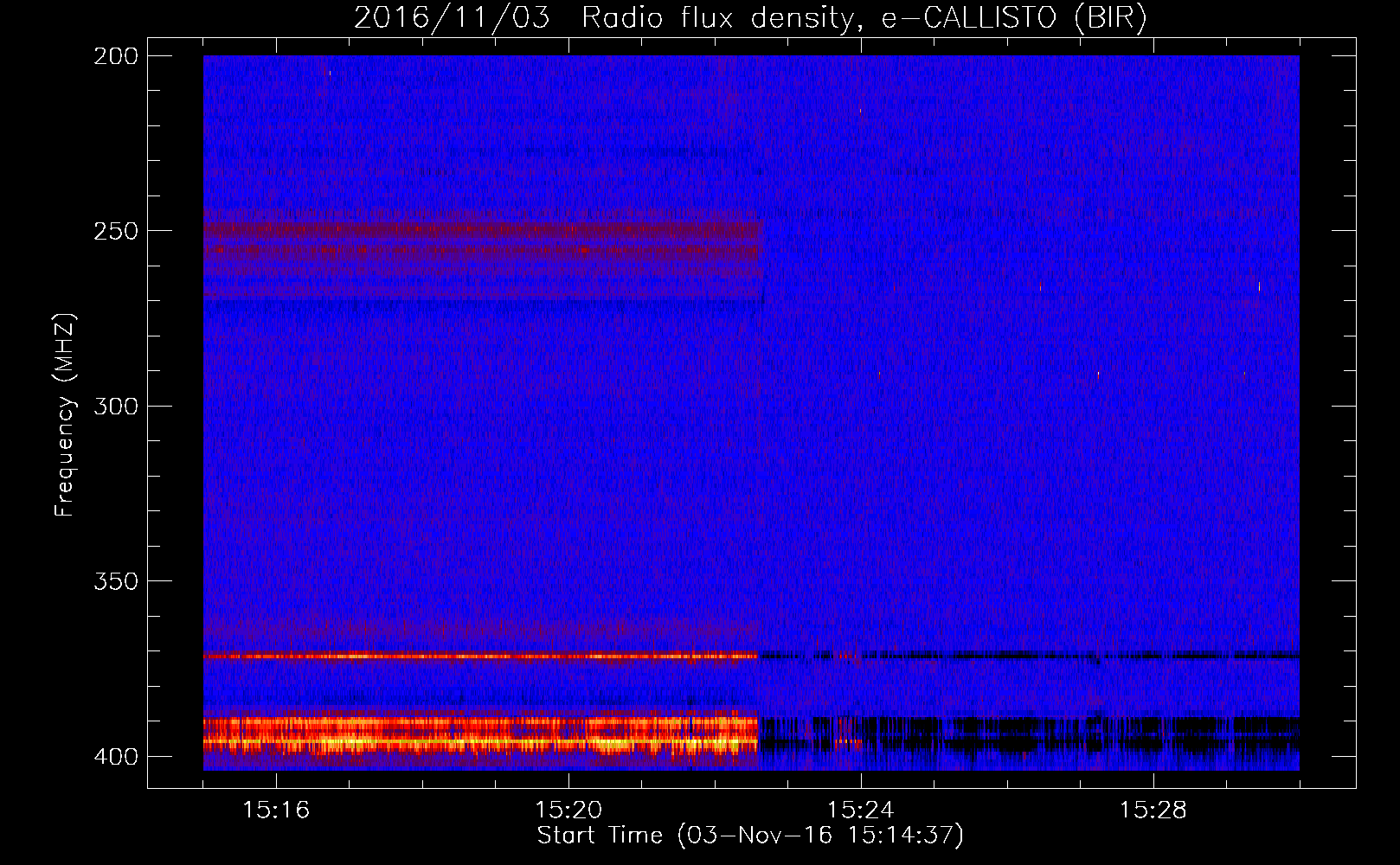Click the 15:24 time tick label
Image resolution: width=1400 pixels, height=865 pixels.
pos(861,811)
